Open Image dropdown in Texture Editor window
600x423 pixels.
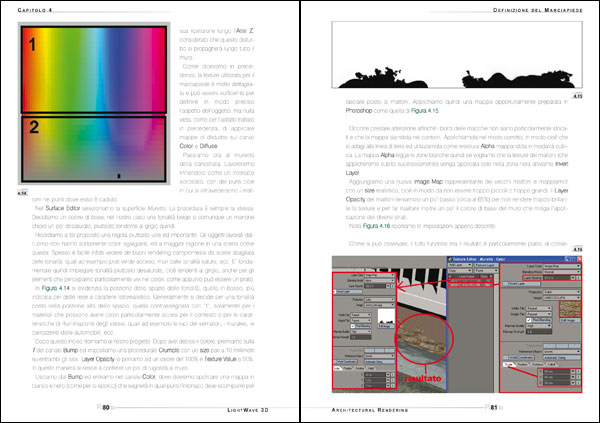[x=562, y=298]
